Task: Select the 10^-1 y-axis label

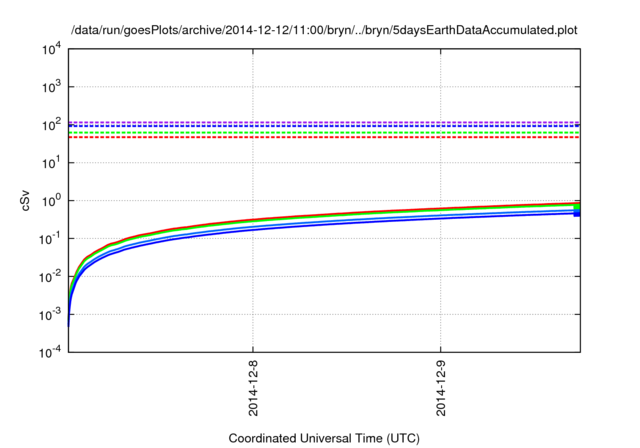Action: coord(50,239)
